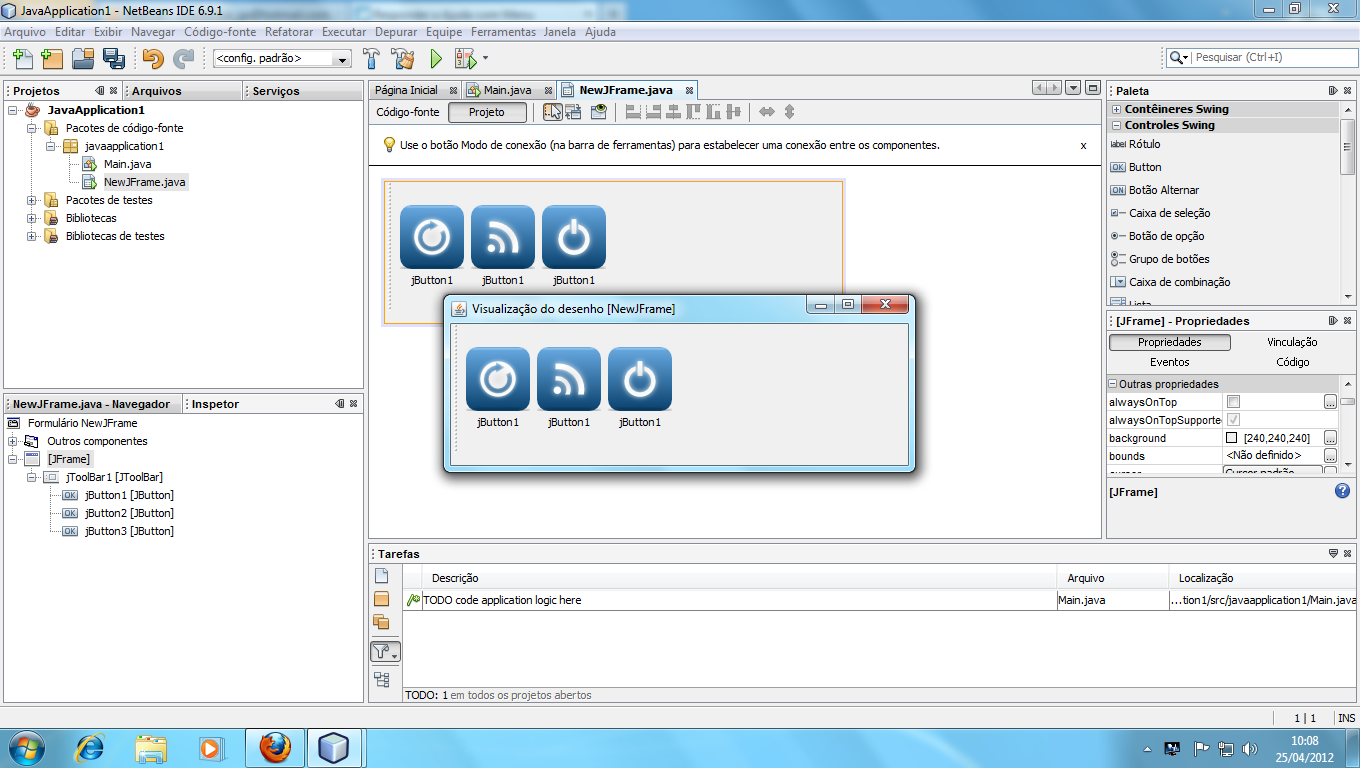Click the alwaysOnTopSupported checkbox
Viewport: 1360px width, 768px height.
tap(1233, 420)
